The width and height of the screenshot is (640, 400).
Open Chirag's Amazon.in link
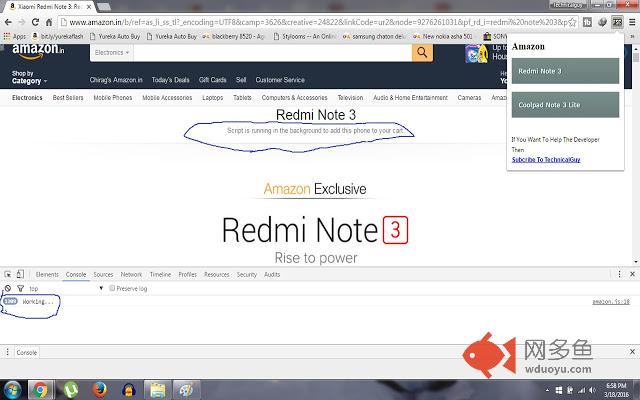tap(116, 80)
